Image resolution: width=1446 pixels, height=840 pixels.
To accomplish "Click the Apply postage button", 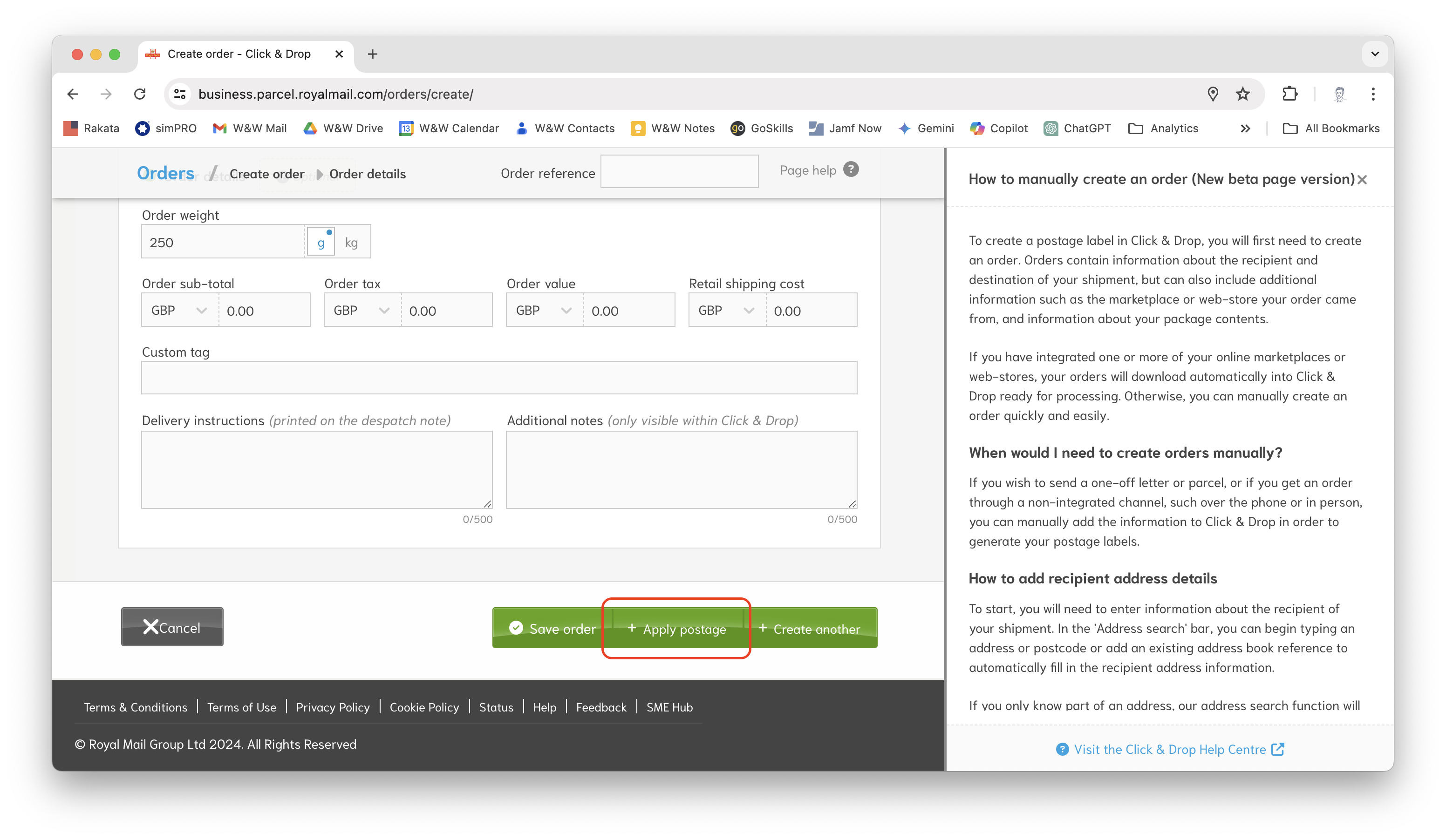I will 677,629.
